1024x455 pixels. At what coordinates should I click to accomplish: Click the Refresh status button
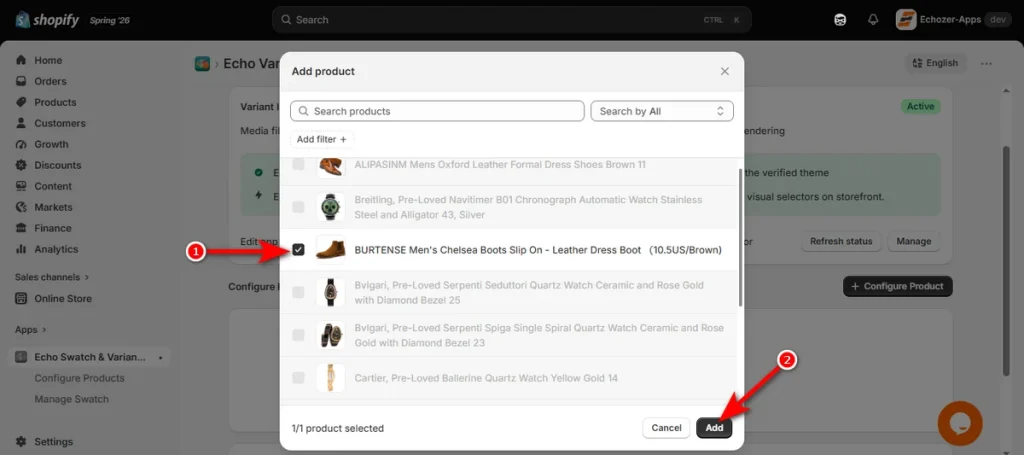tap(841, 241)
